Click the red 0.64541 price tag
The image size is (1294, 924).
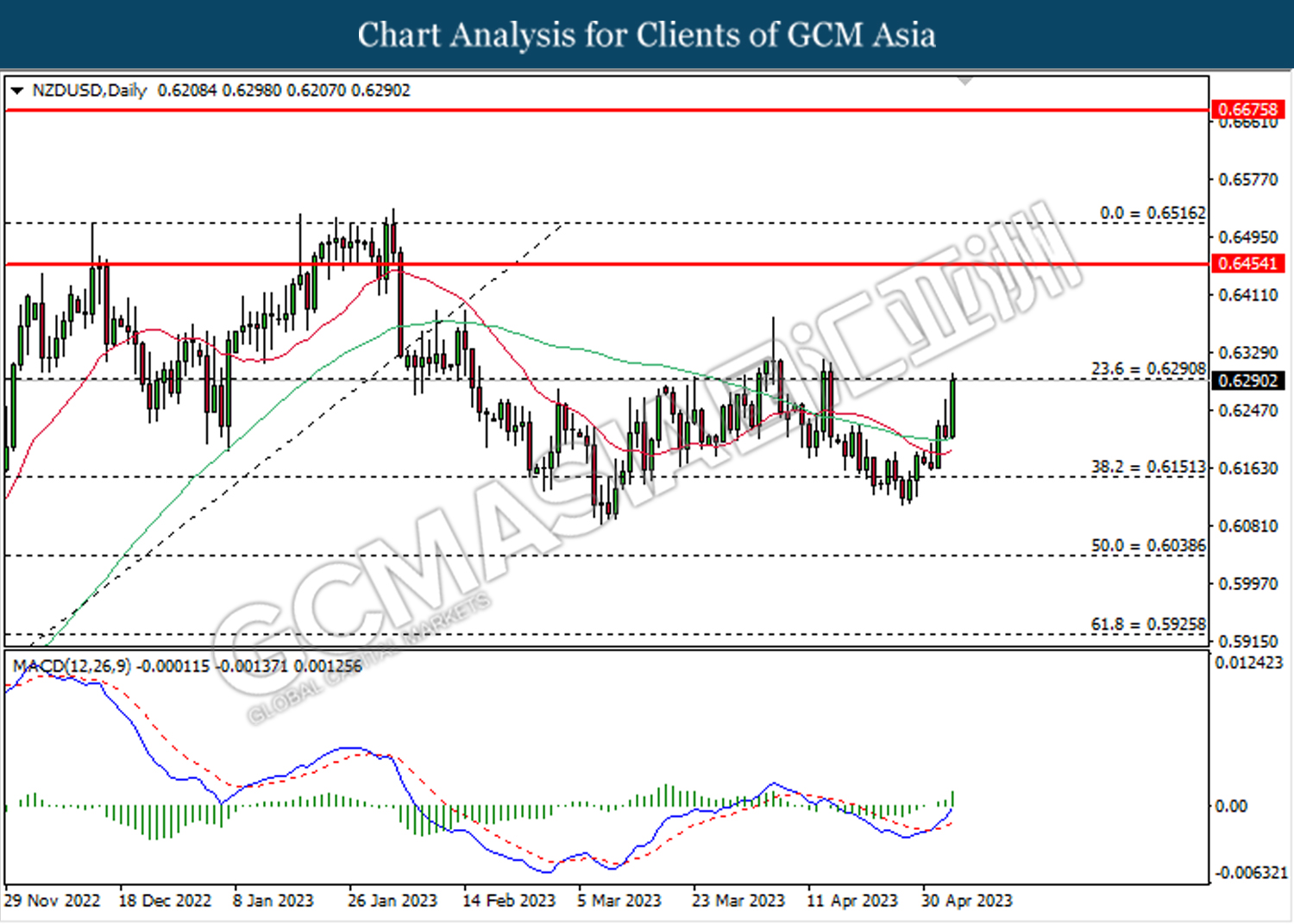coord(1247,263)
